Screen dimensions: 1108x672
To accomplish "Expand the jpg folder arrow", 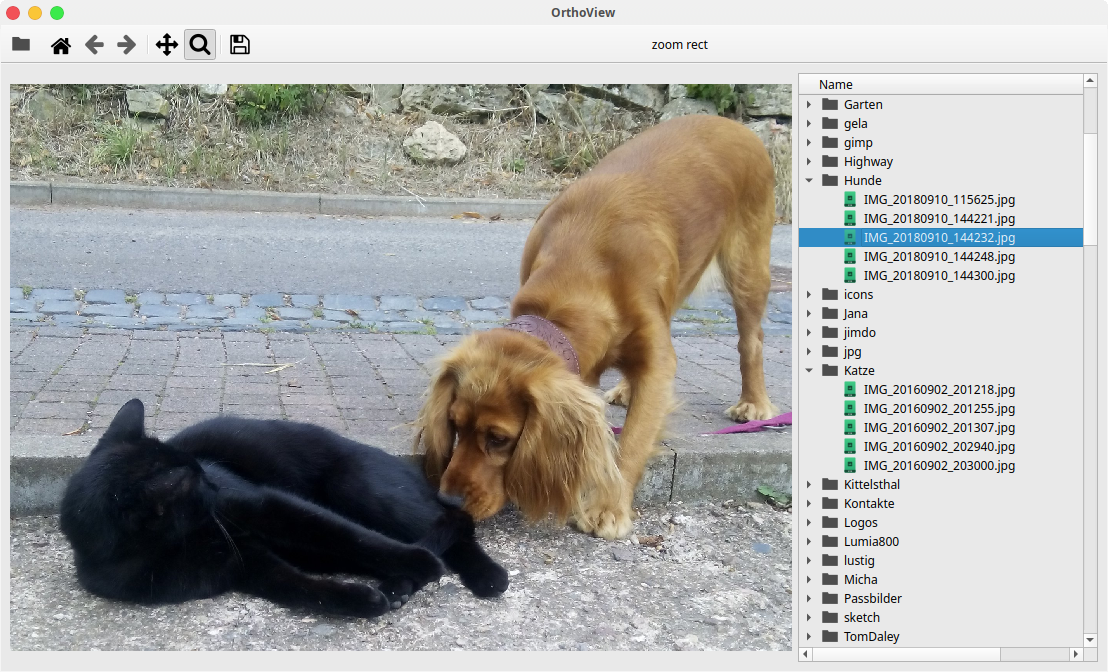I will tap(809, 352).
